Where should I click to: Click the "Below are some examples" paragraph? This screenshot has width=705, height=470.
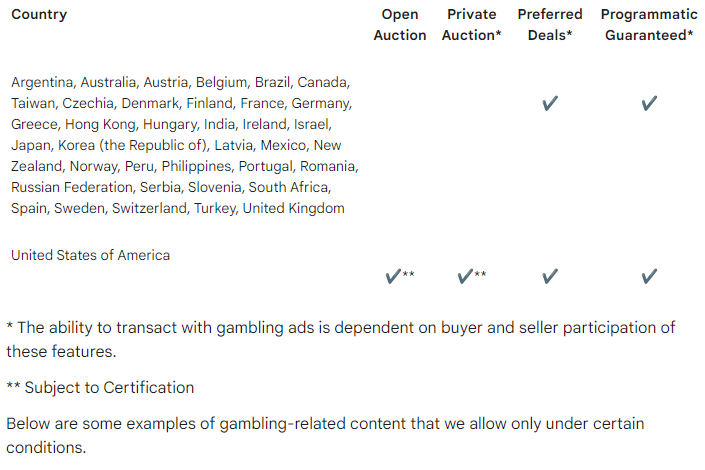(325, 435)
